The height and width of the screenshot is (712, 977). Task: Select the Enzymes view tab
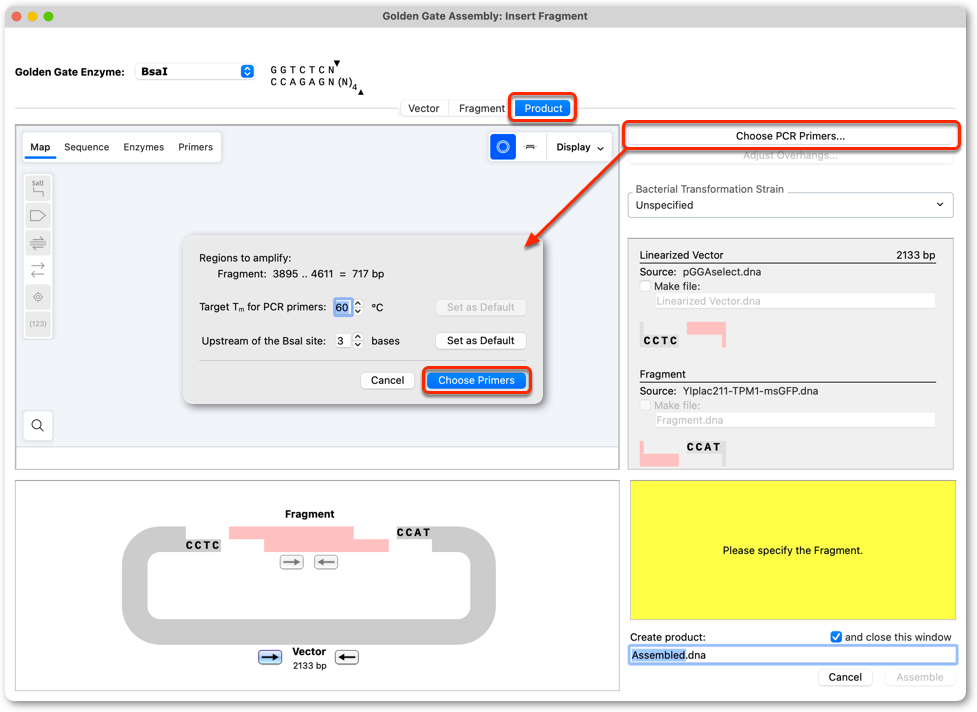pos(143,147)
